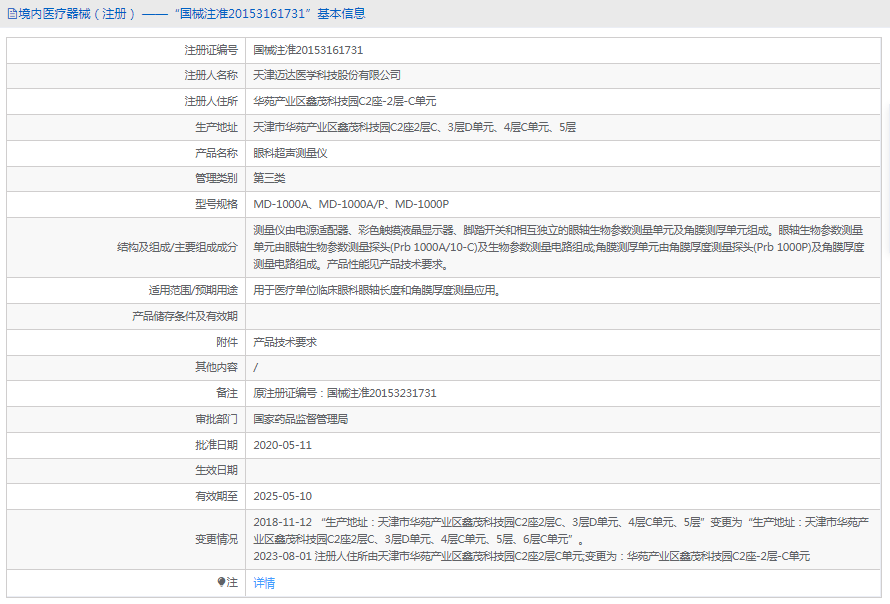
Task: Select the 审批部门 label
Action: (216, 419)
